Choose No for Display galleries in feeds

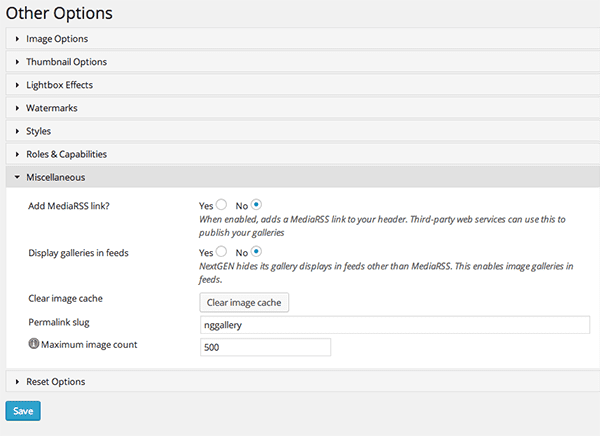(256, 252)
